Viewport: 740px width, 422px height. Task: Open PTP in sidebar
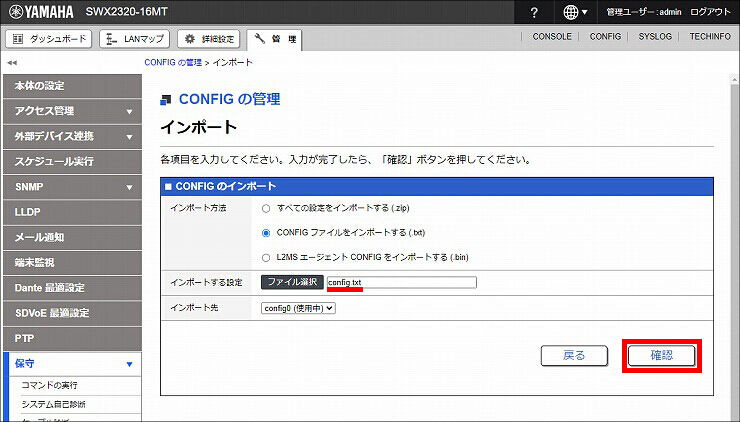(72, 338)
